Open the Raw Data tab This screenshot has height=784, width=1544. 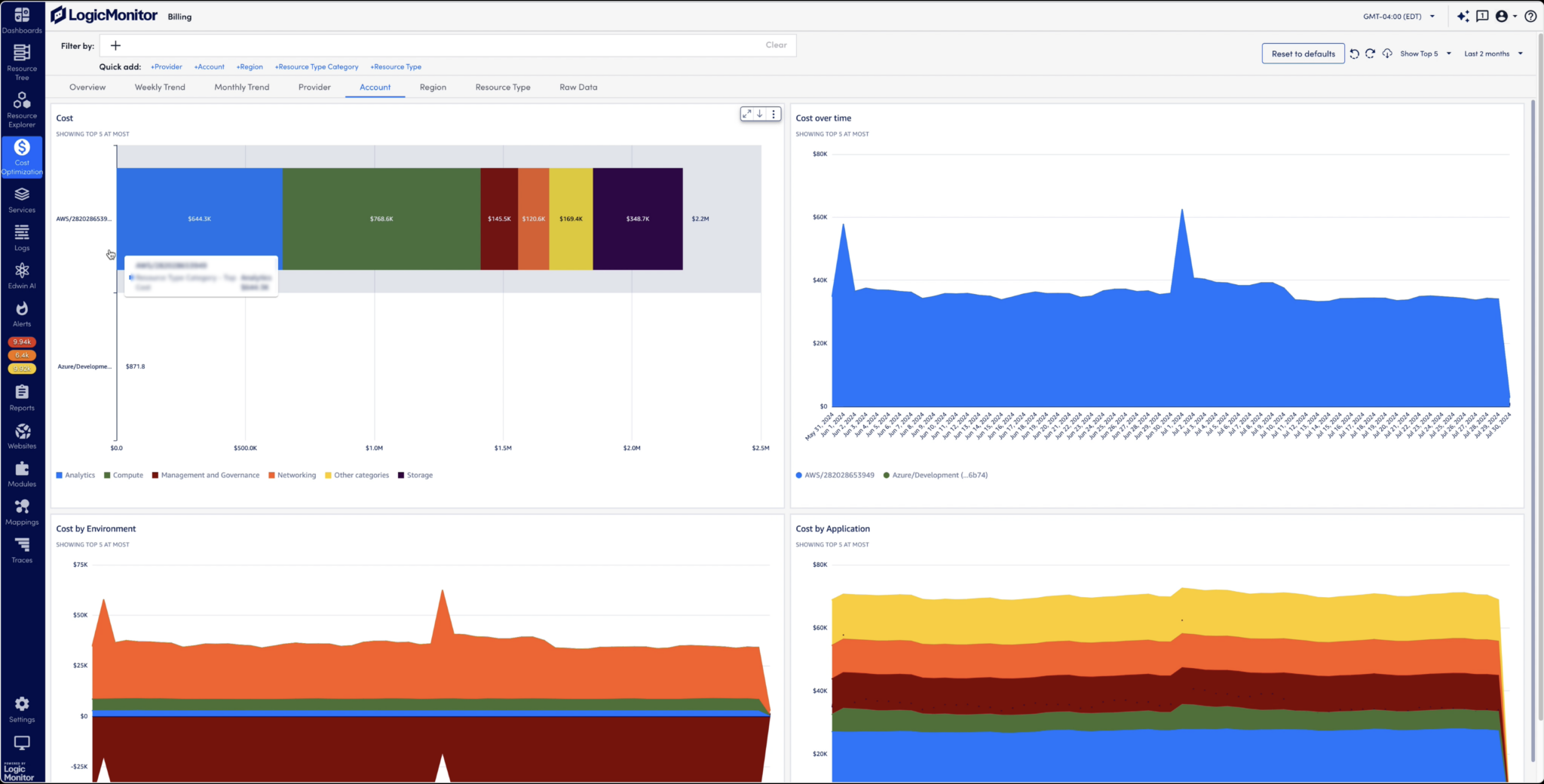click(x=577, y=87)
